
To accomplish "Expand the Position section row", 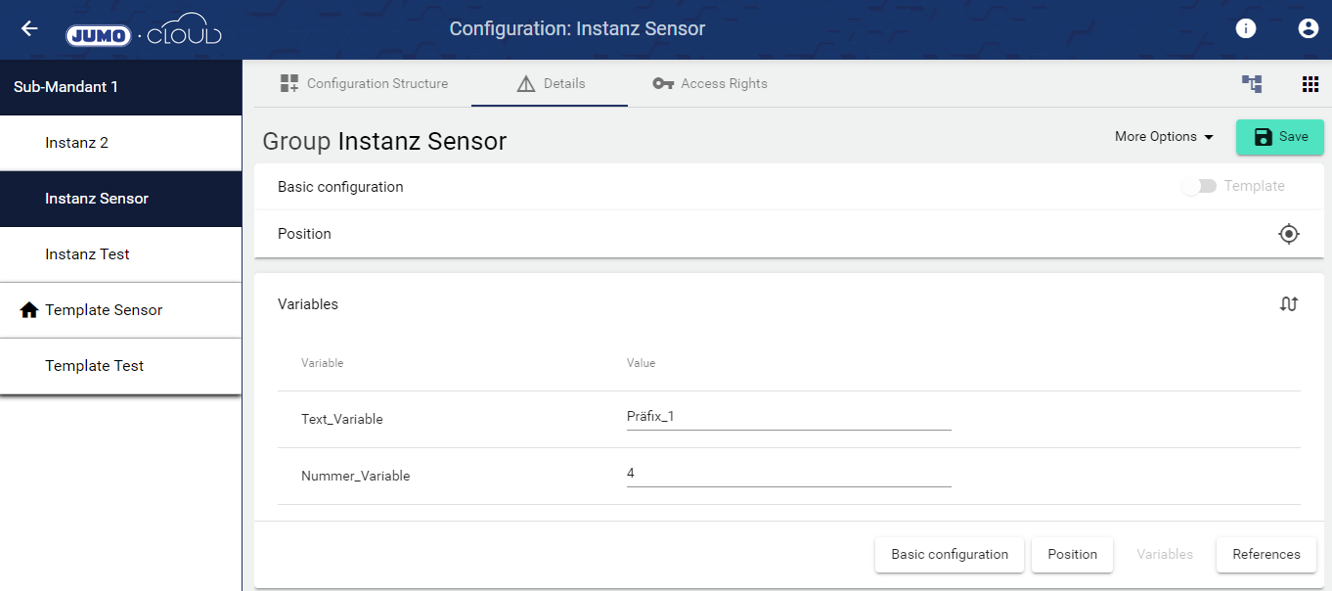I will click(305, 234).
